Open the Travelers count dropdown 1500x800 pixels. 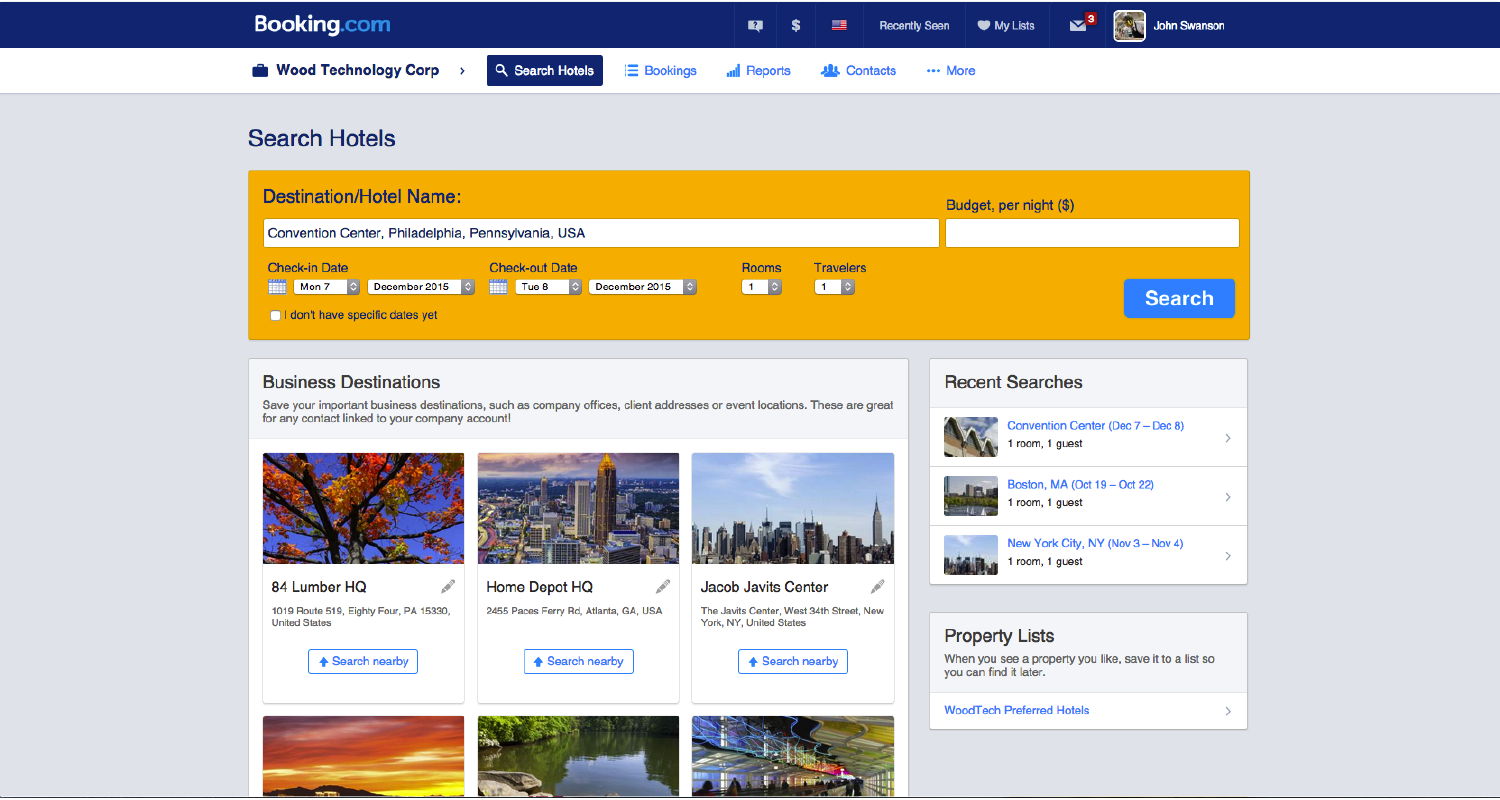pos(834,287)
